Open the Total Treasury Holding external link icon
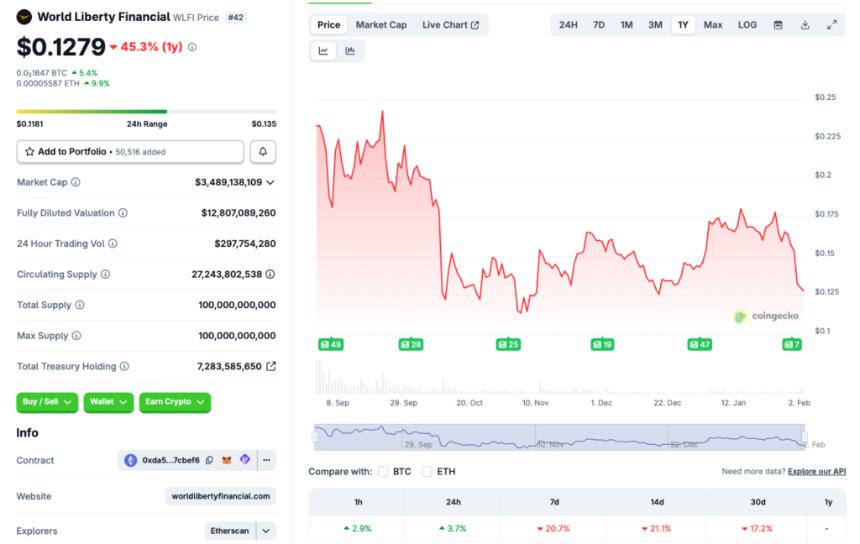 tap(271, 367)
